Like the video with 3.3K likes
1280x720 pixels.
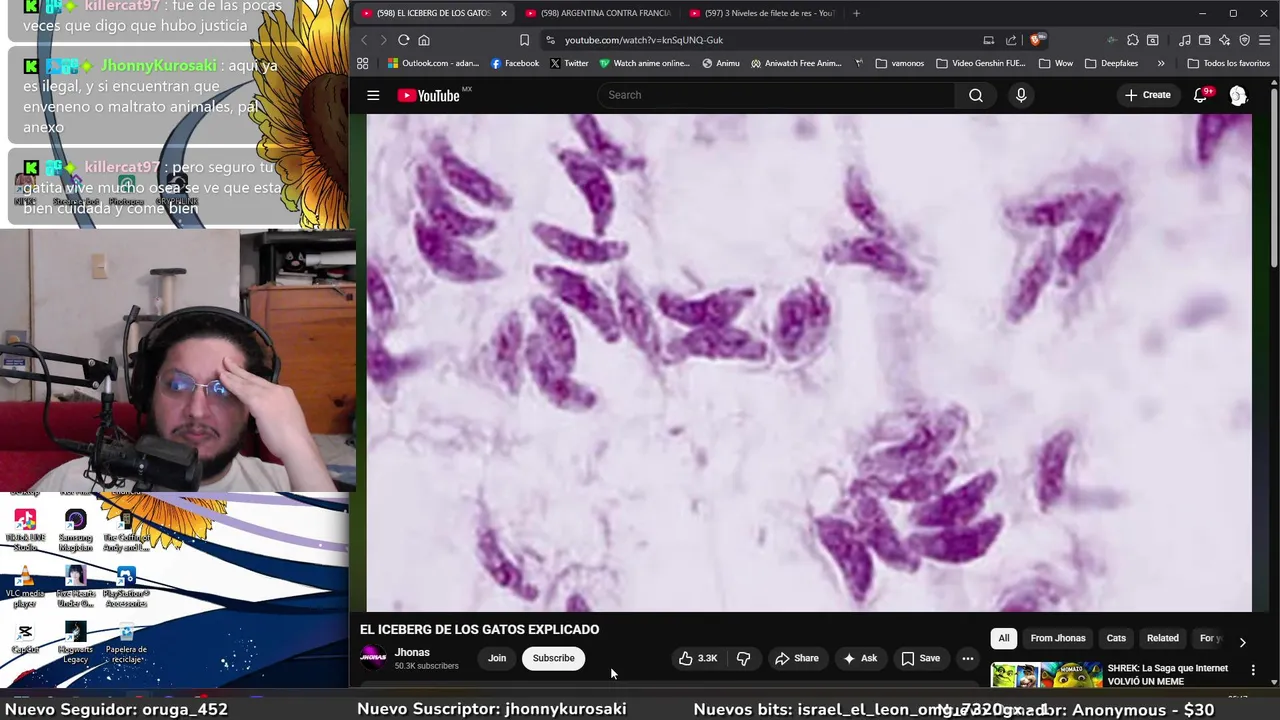tap(698, 658)
